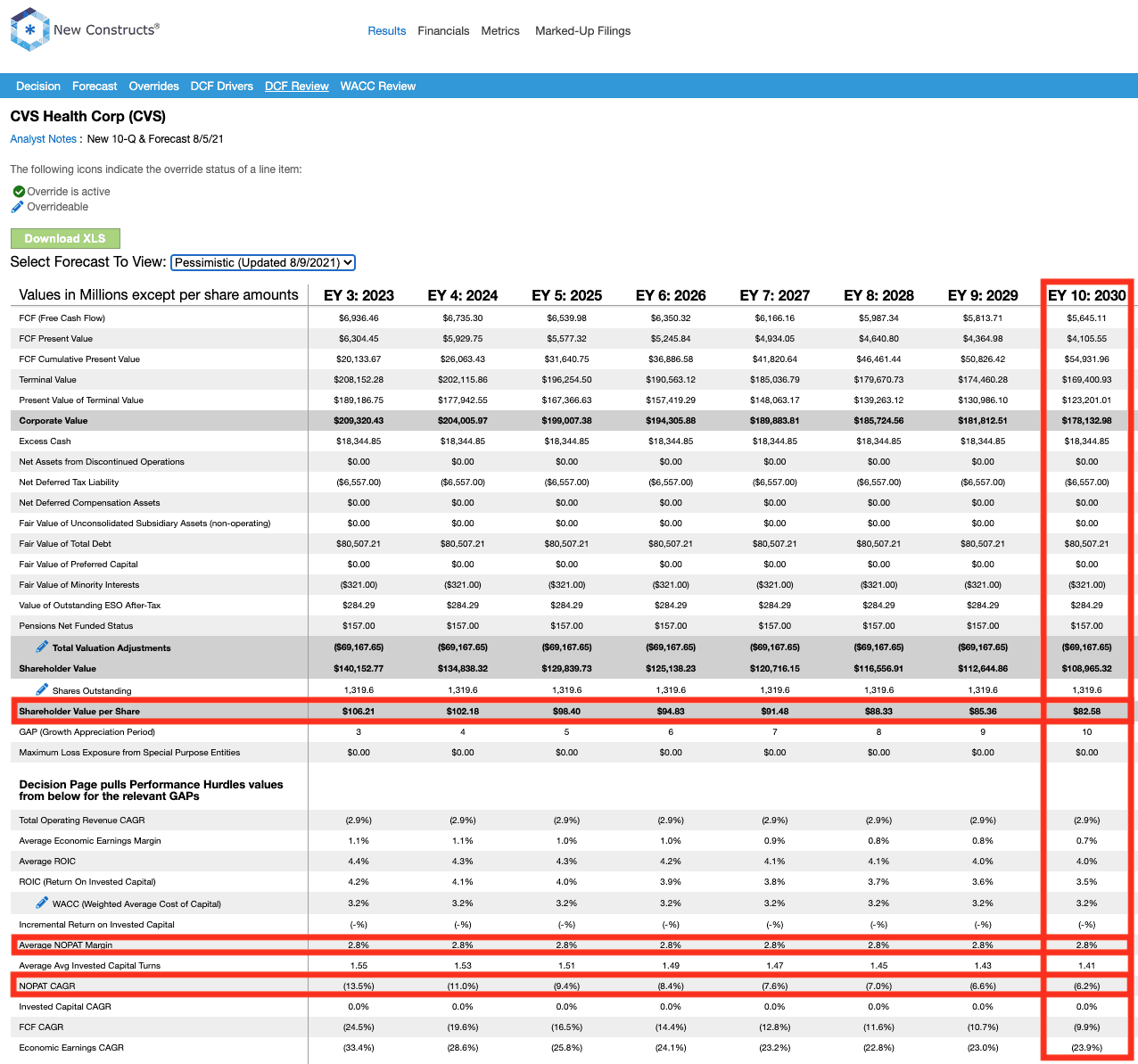Click the Overrideable pencil legend icon
Screen dimensions: 1138x1064
click(x=17, y=207)
